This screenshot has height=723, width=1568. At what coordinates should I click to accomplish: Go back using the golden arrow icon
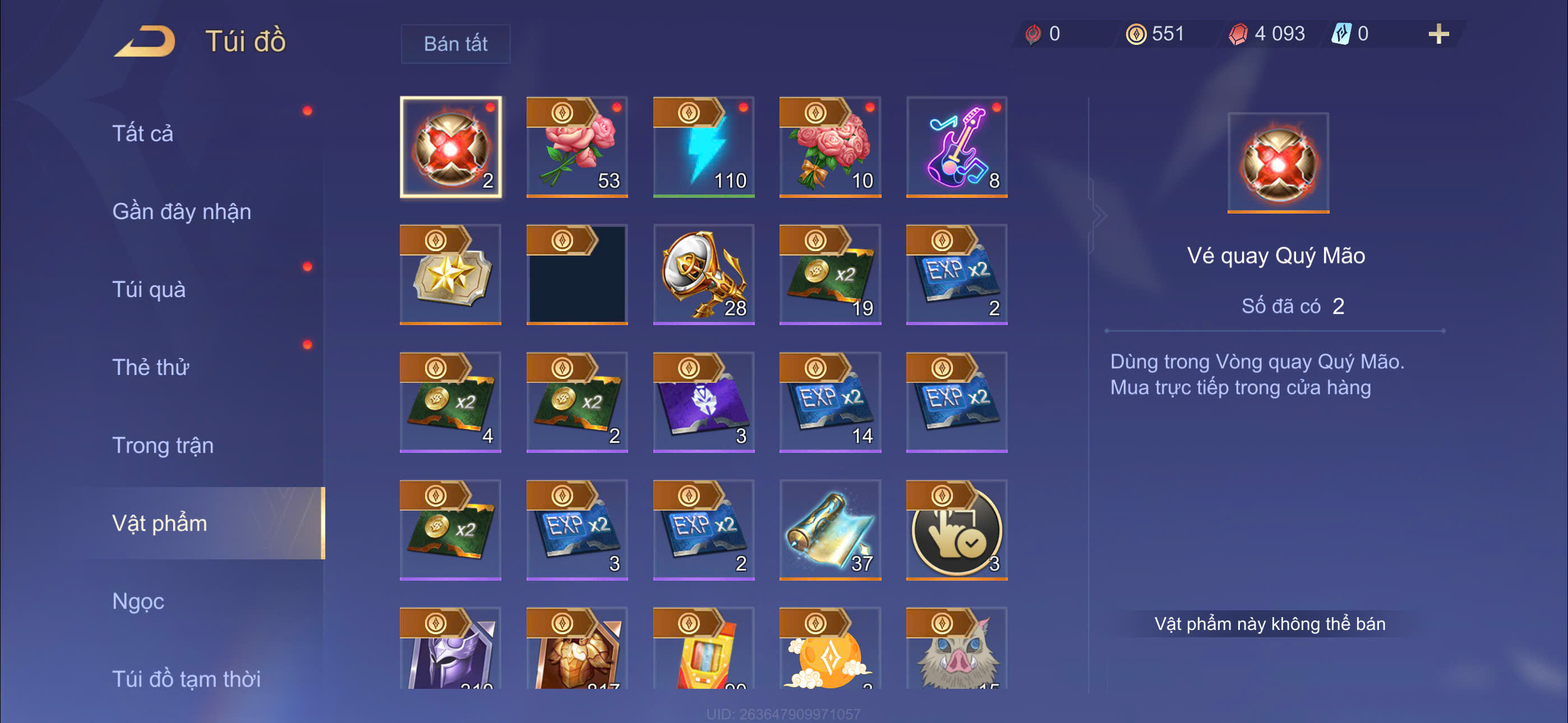(145, 41)
